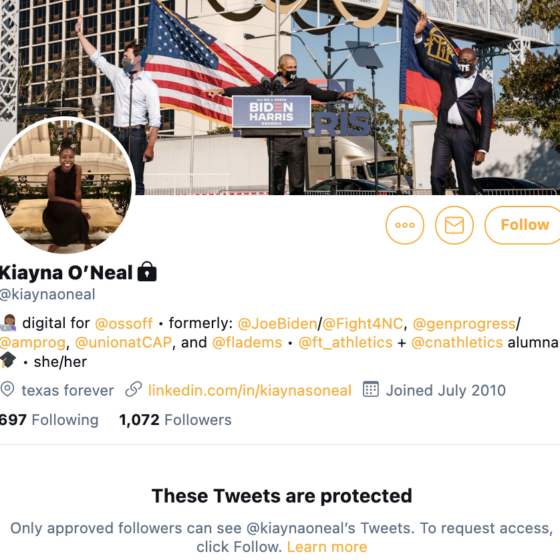Visit the @unionatCAP mention
This screenshot has width=560, height=560.
123,342
